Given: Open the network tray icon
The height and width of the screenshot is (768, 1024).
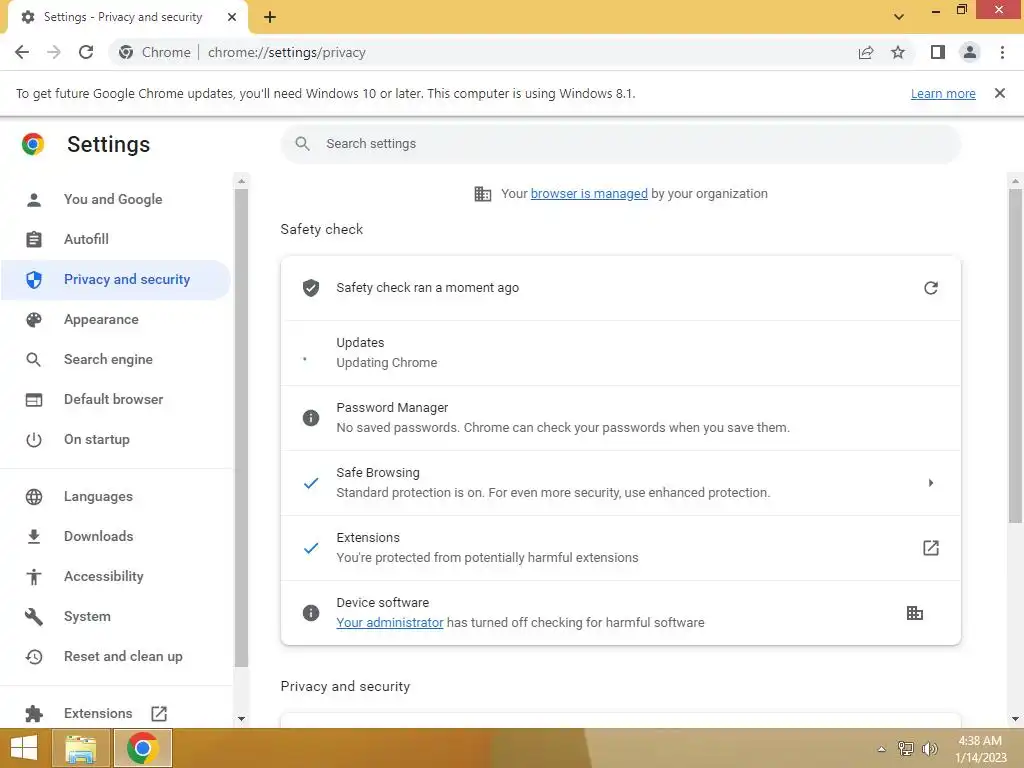Looking at the screenshot, I should pyautogui.click(x=906, y=748).
